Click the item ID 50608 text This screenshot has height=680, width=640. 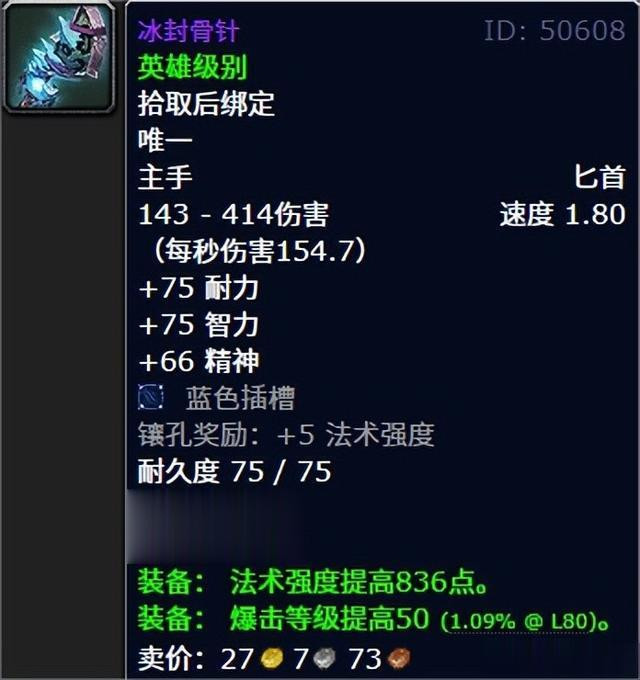pos(554,31)
